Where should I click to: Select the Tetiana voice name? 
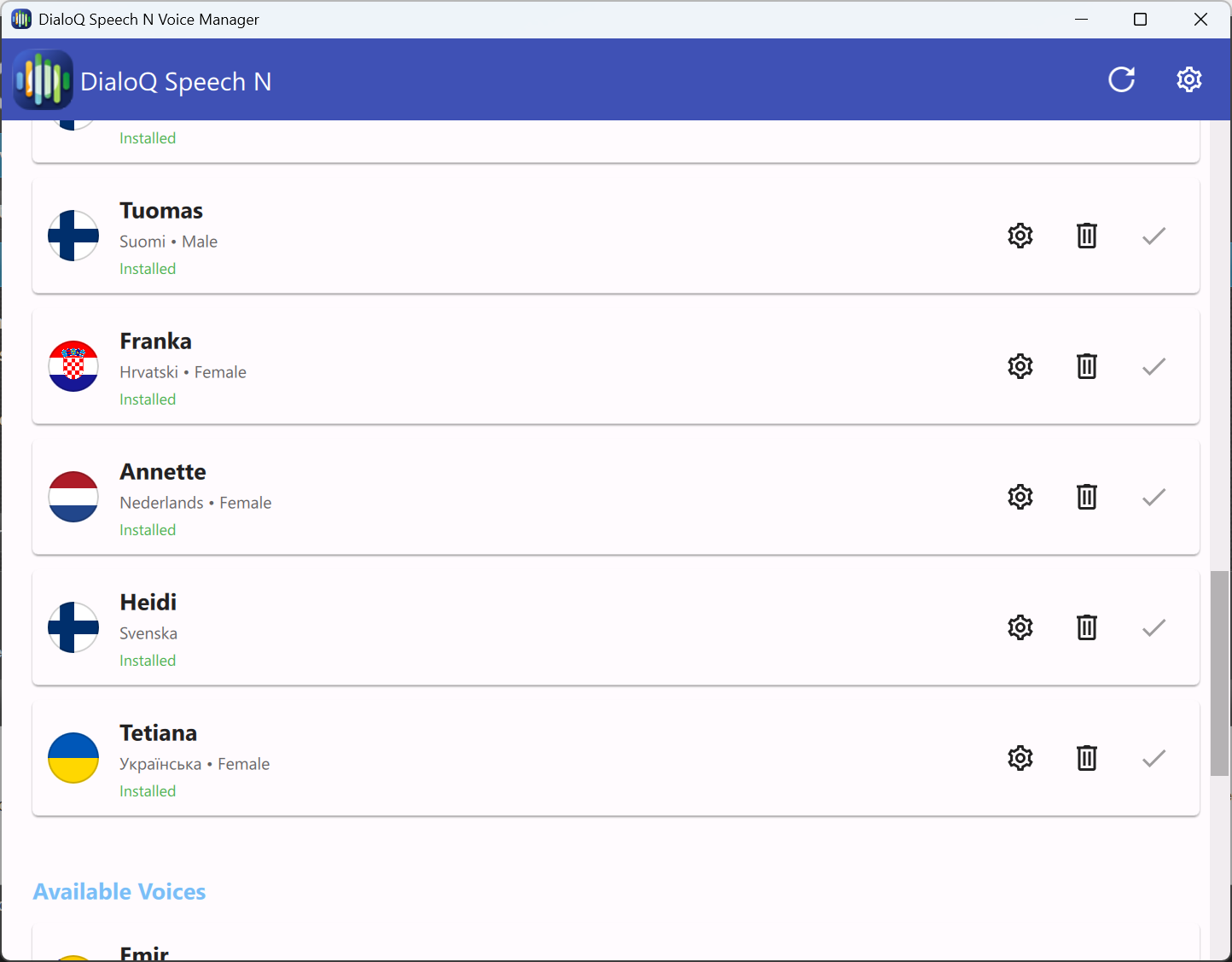(x=159, y=733)
